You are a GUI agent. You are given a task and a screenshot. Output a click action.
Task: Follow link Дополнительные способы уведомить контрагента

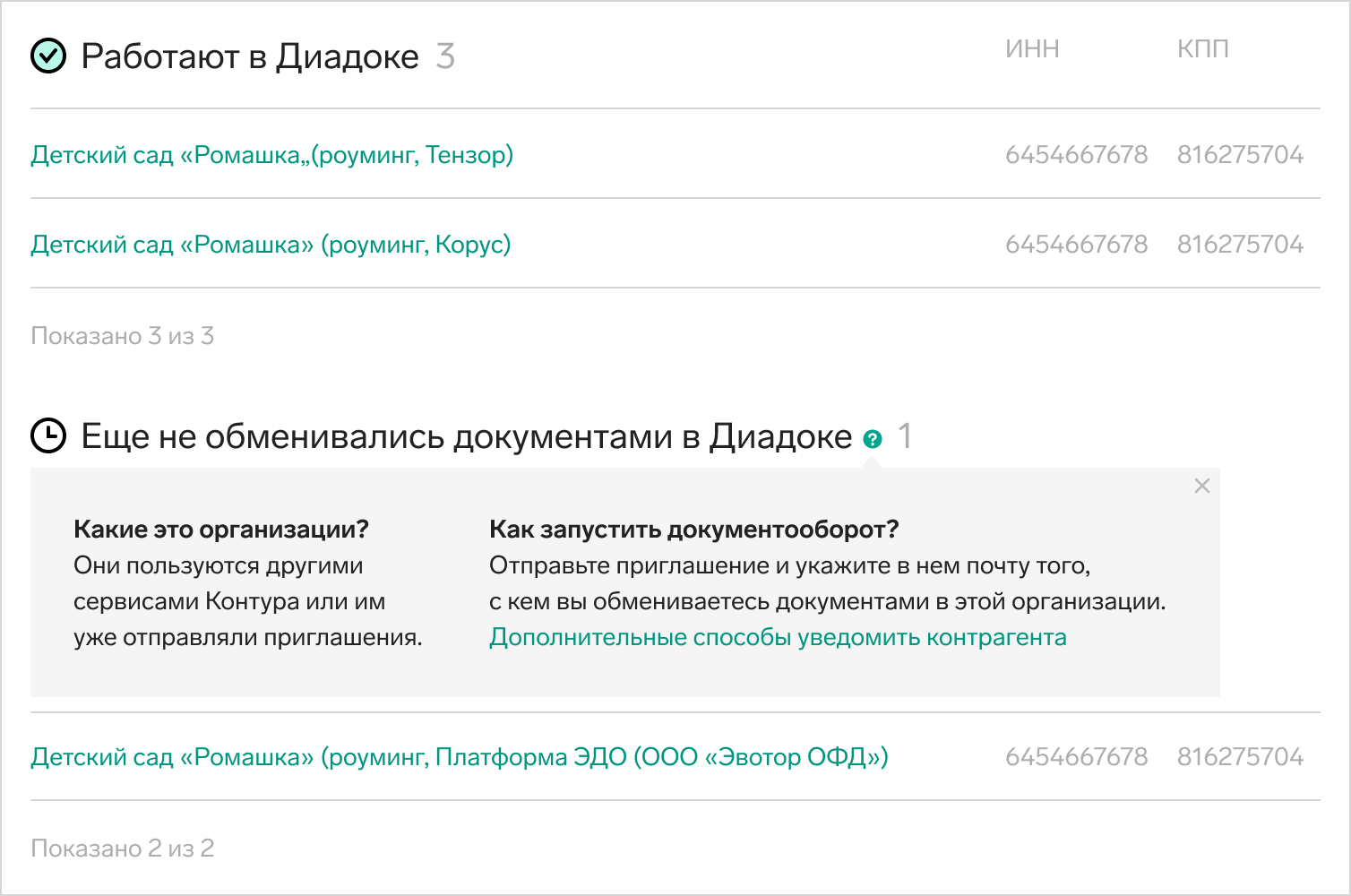(x=778, y=637)
